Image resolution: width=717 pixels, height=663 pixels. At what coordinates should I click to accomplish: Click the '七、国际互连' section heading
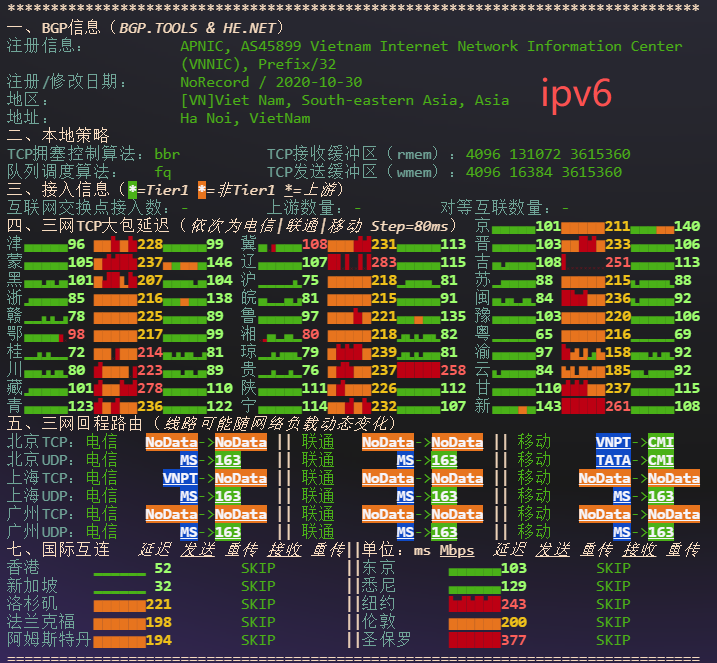point(58,550)
